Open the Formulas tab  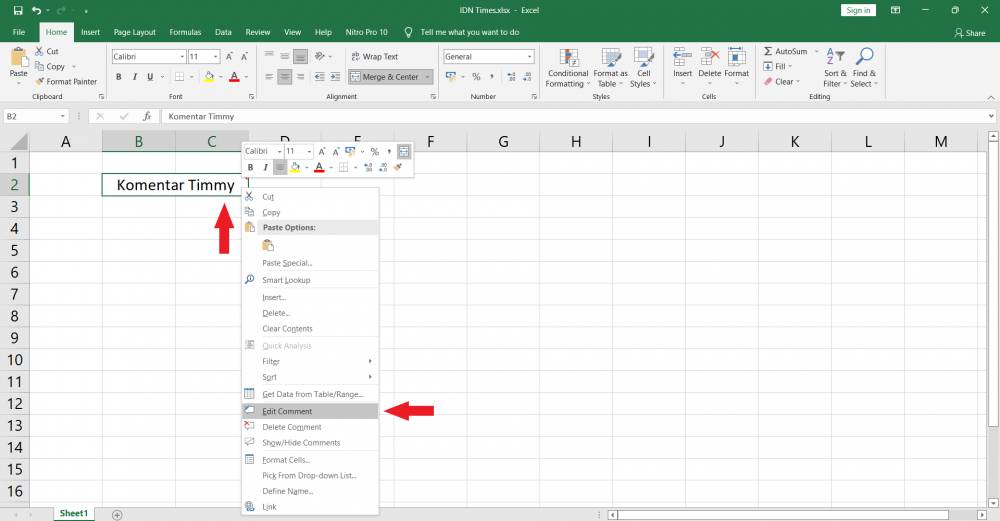(185, 32)
